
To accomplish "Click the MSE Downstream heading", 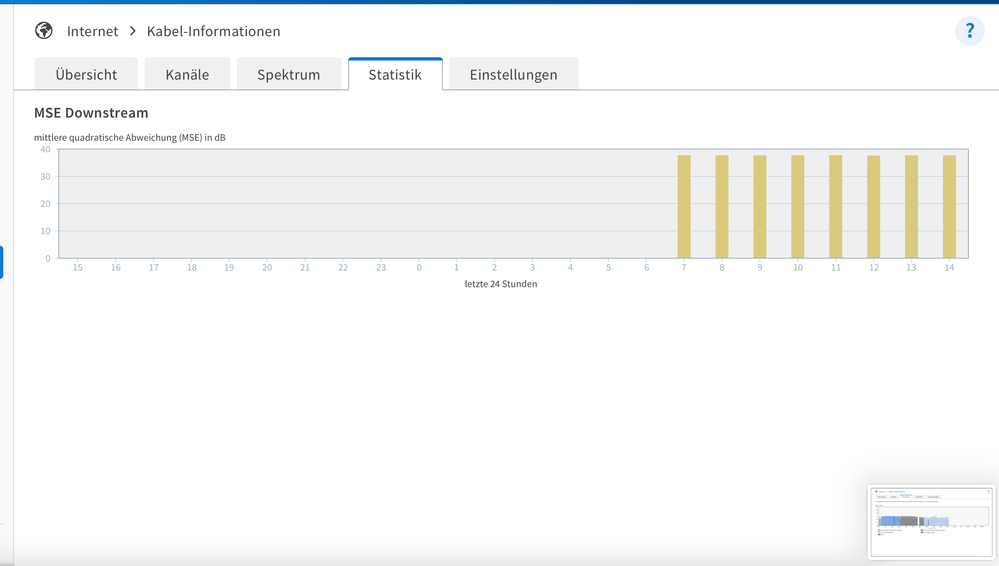I will [91, 113].
